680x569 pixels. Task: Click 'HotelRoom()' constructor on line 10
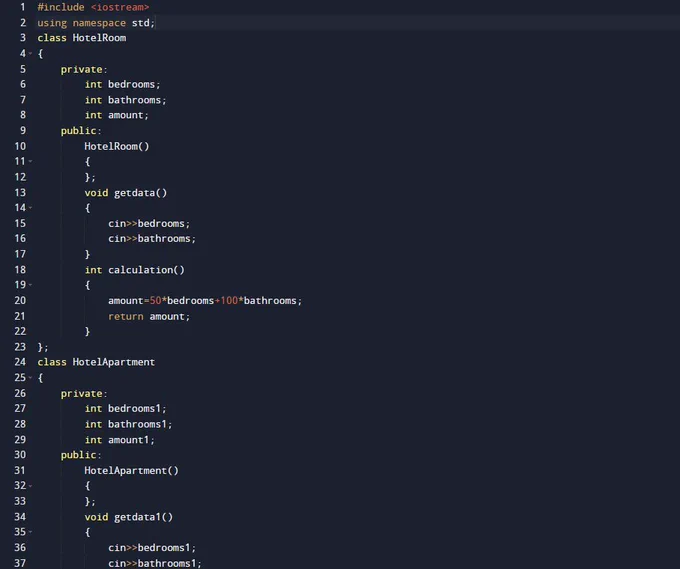coord(117,147)
